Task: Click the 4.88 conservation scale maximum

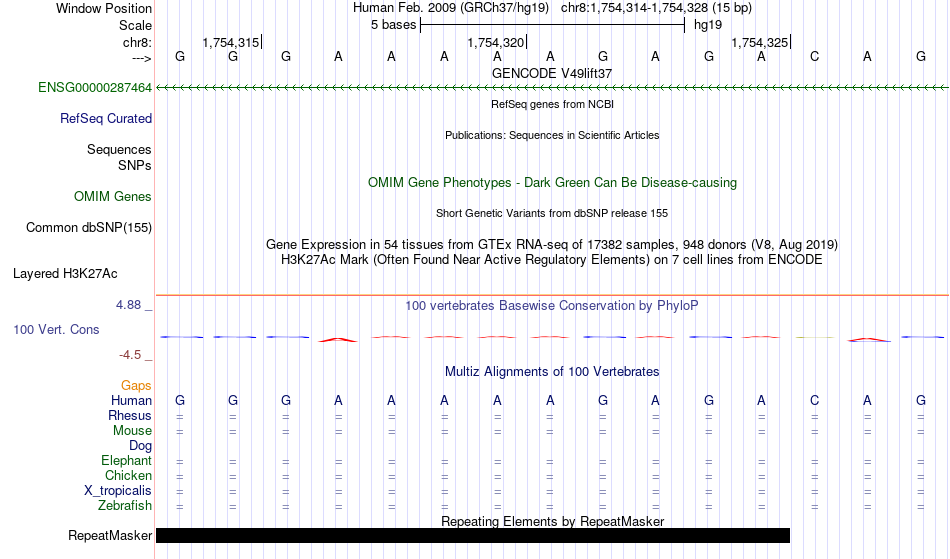Action: pos(128,305)
